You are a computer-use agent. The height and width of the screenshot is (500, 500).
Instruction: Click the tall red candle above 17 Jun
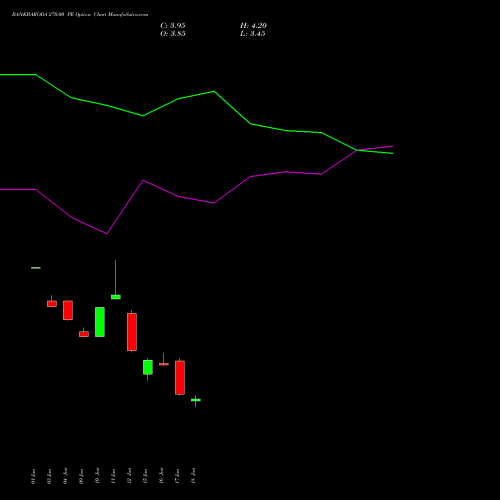180,378
